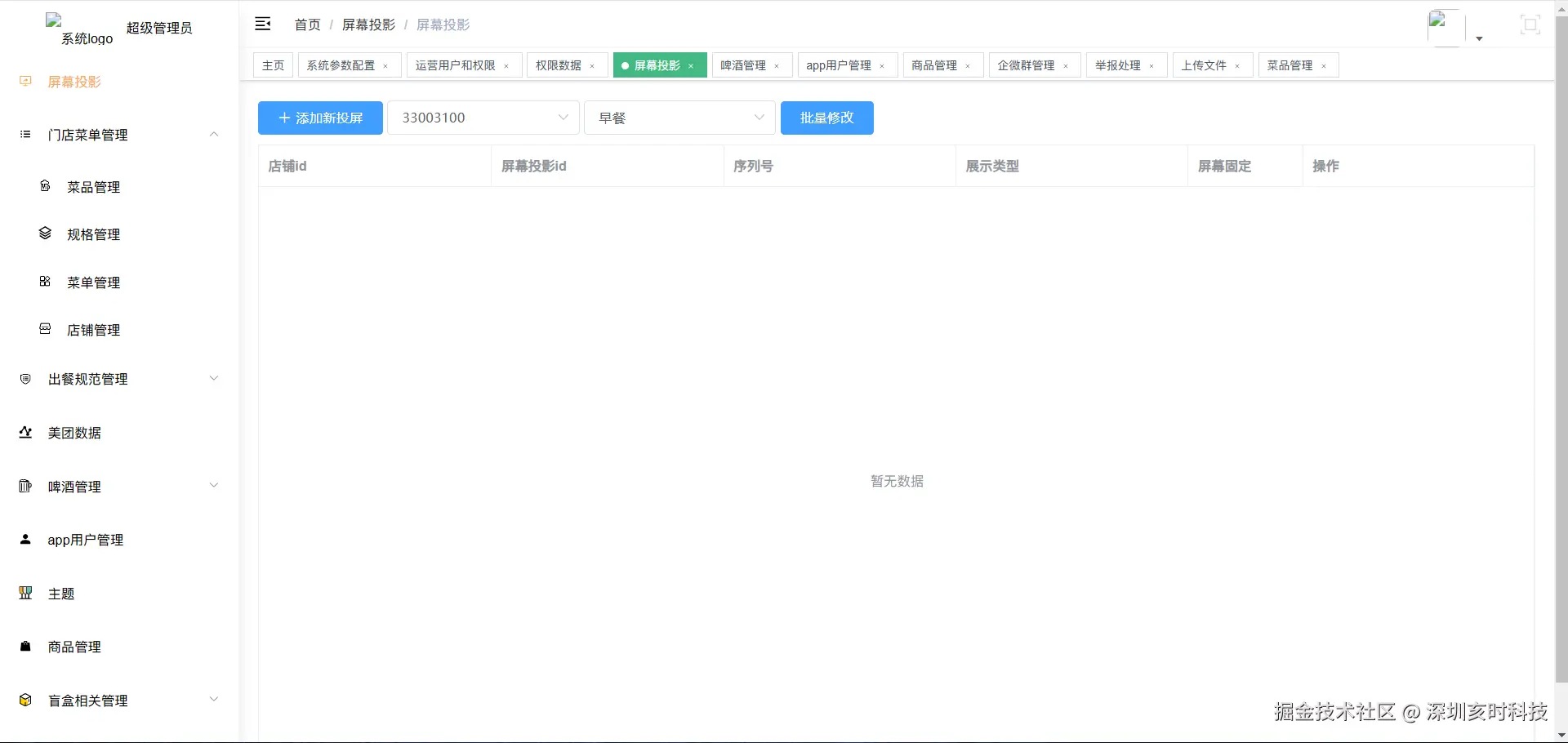Click the 展示类型 column header

pos(1072,166)
